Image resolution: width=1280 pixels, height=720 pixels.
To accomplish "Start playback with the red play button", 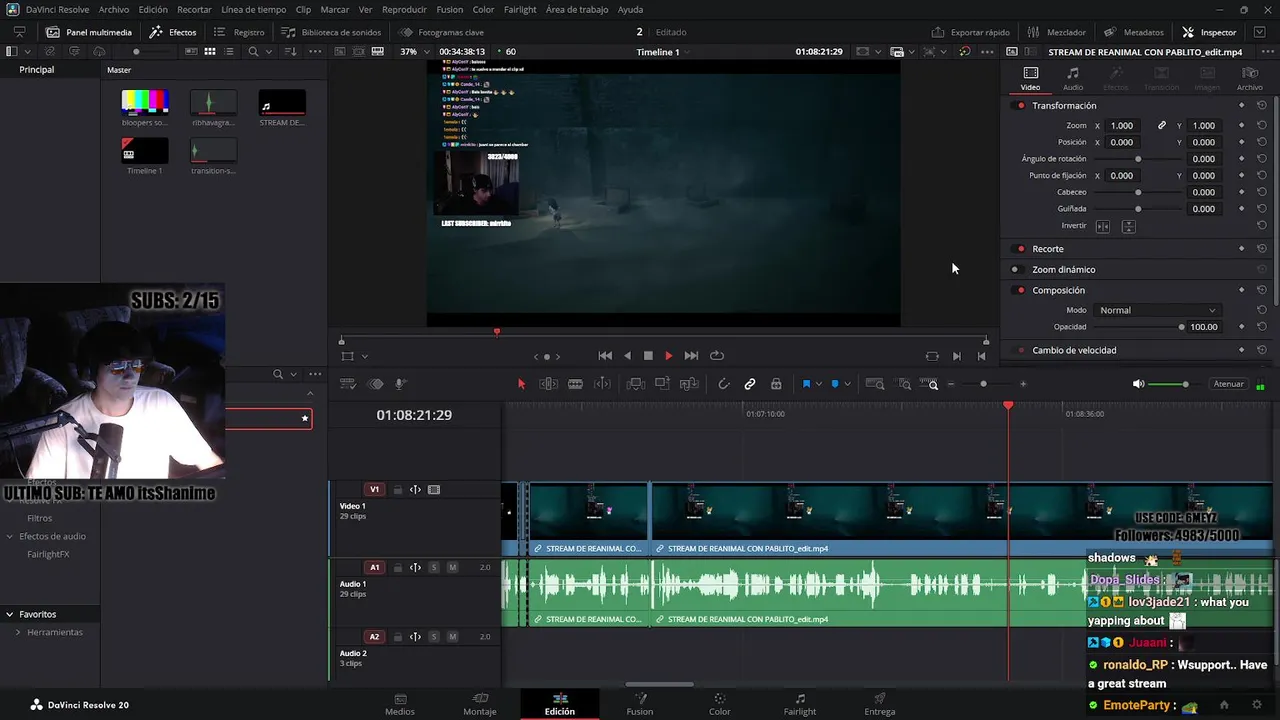I will click(669, 356).
